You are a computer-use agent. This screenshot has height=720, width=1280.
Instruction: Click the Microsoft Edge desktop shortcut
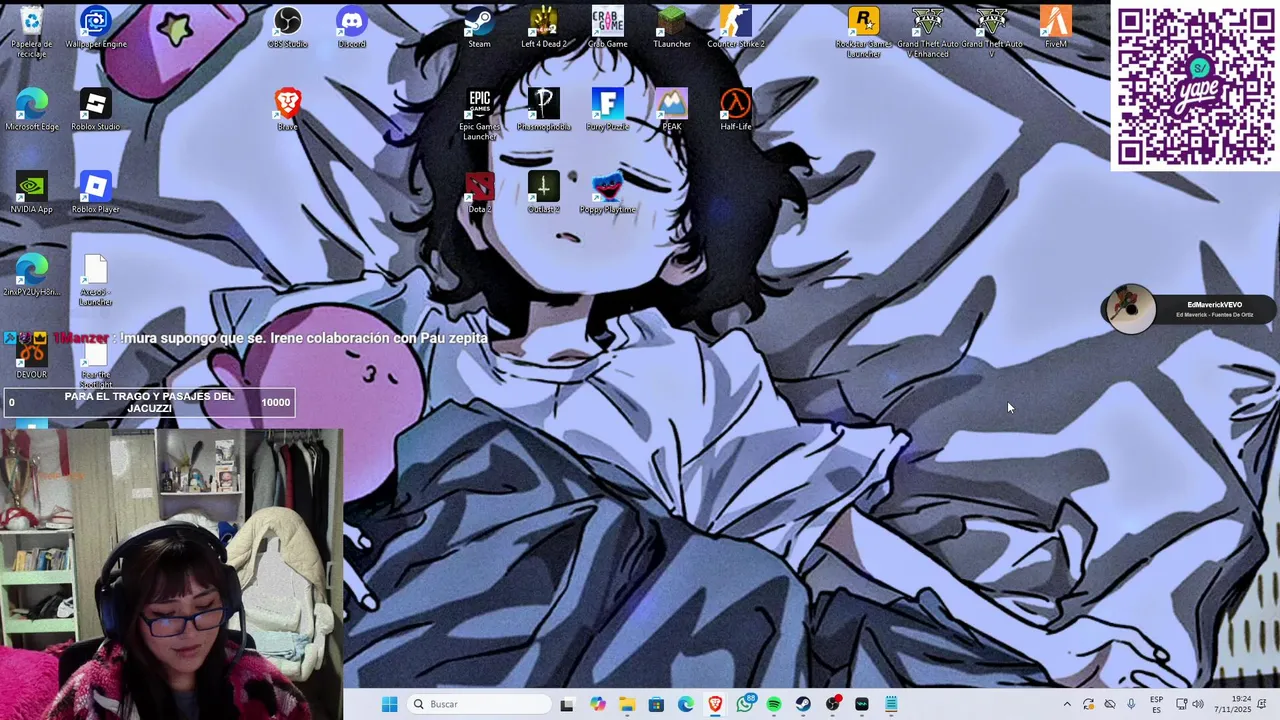(32, 110)
